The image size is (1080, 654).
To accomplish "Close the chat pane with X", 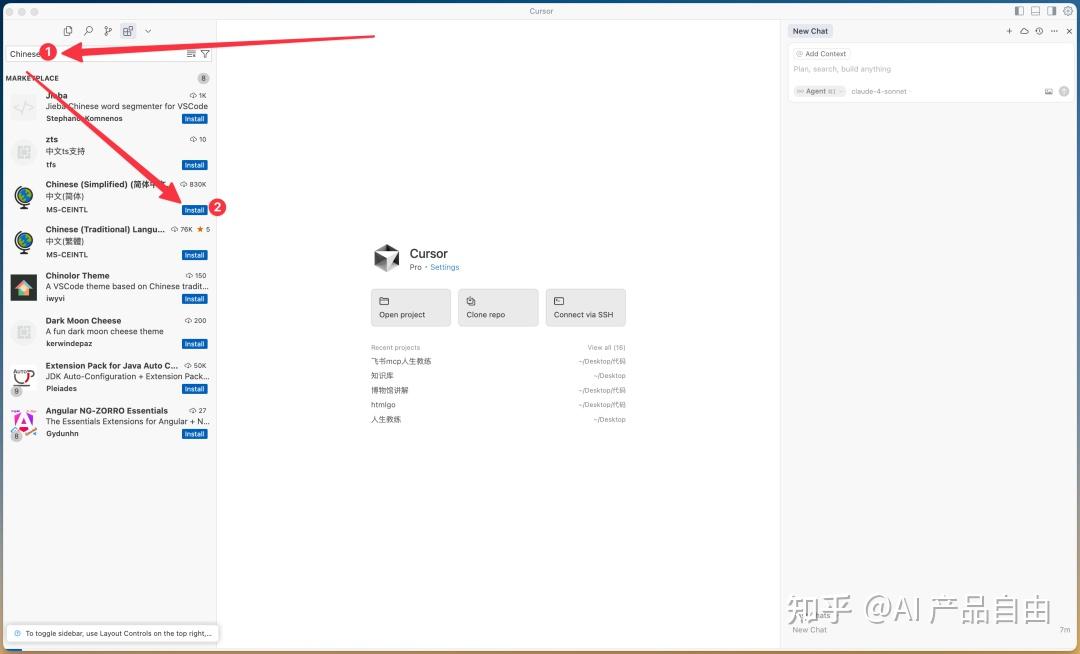I will (1069, 31).
